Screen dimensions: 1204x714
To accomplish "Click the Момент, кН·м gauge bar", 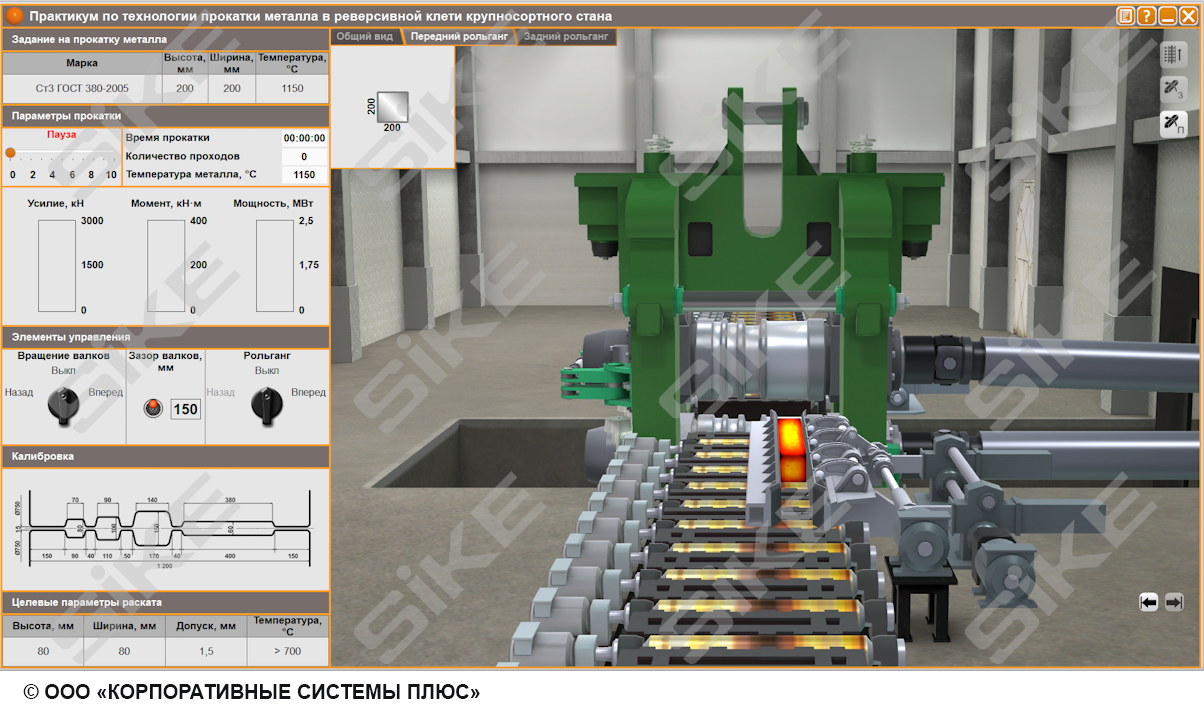I will click(167, 265).
